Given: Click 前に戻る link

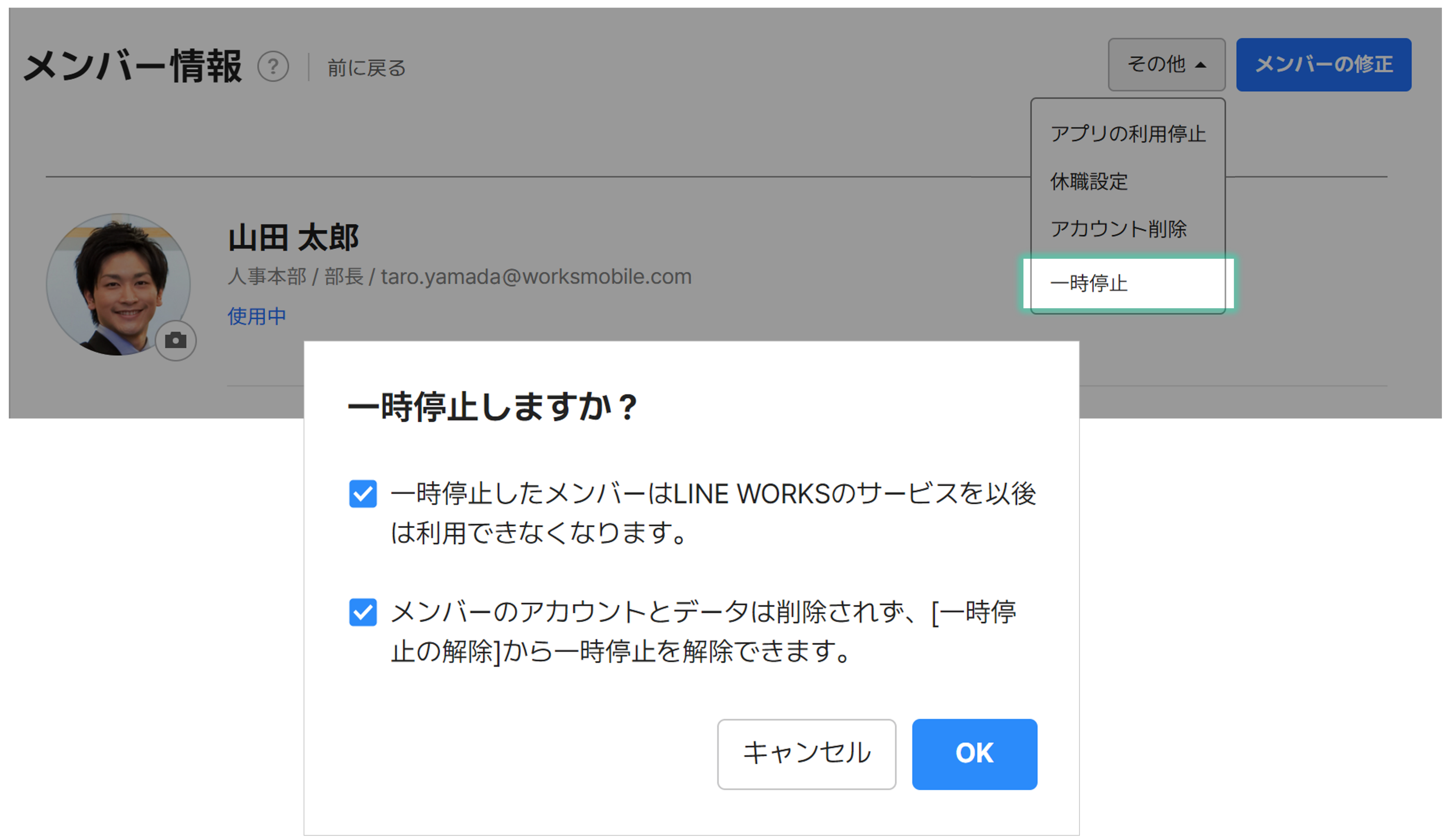Looking at the screenshot, I should [367, 68].
